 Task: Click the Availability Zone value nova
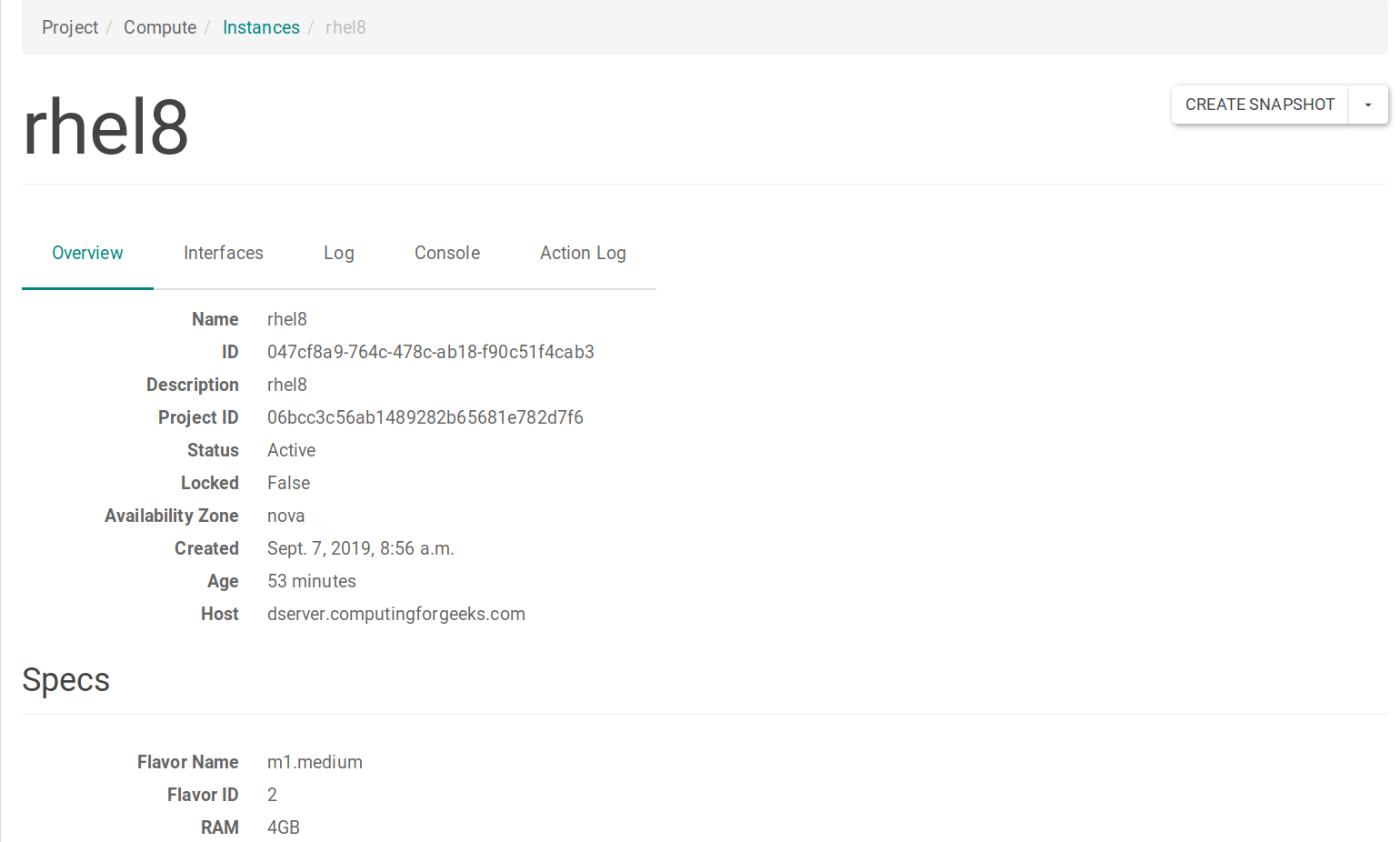pyautogui.click(x=285, y=516)
